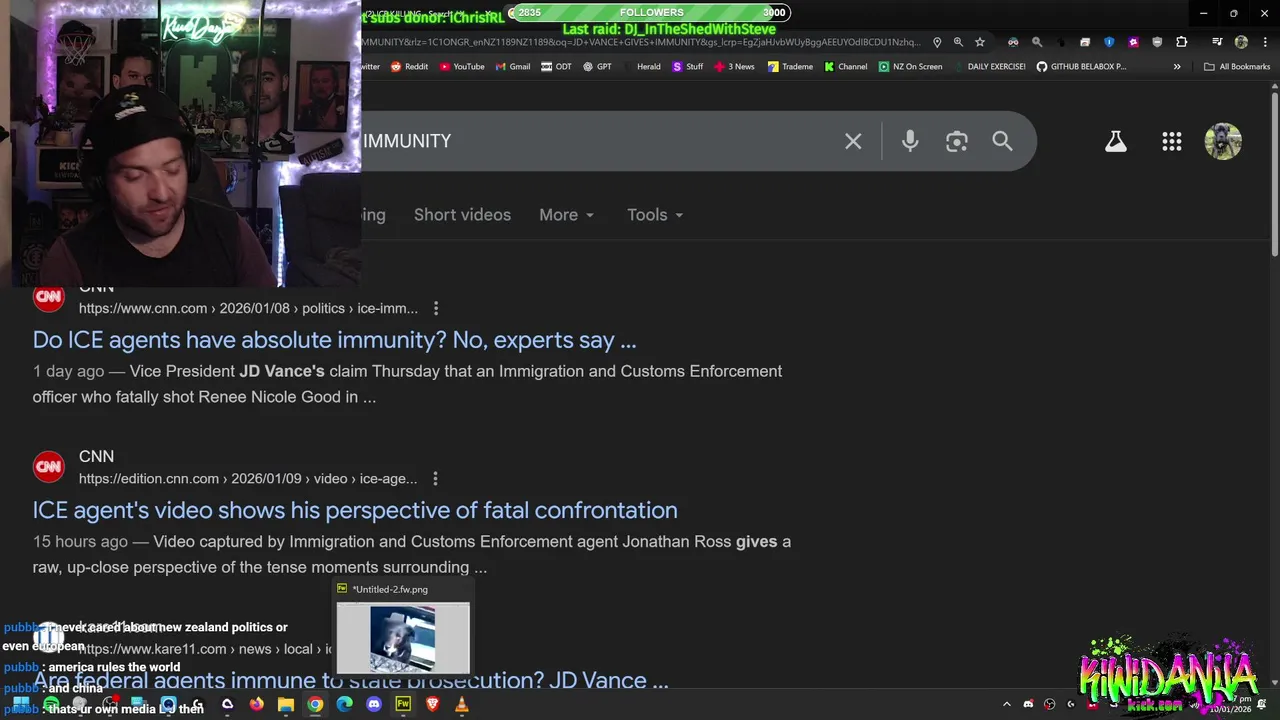Open the YouTube bookmark
This screenshot has height=720, width=1280.
click(462, 67)
